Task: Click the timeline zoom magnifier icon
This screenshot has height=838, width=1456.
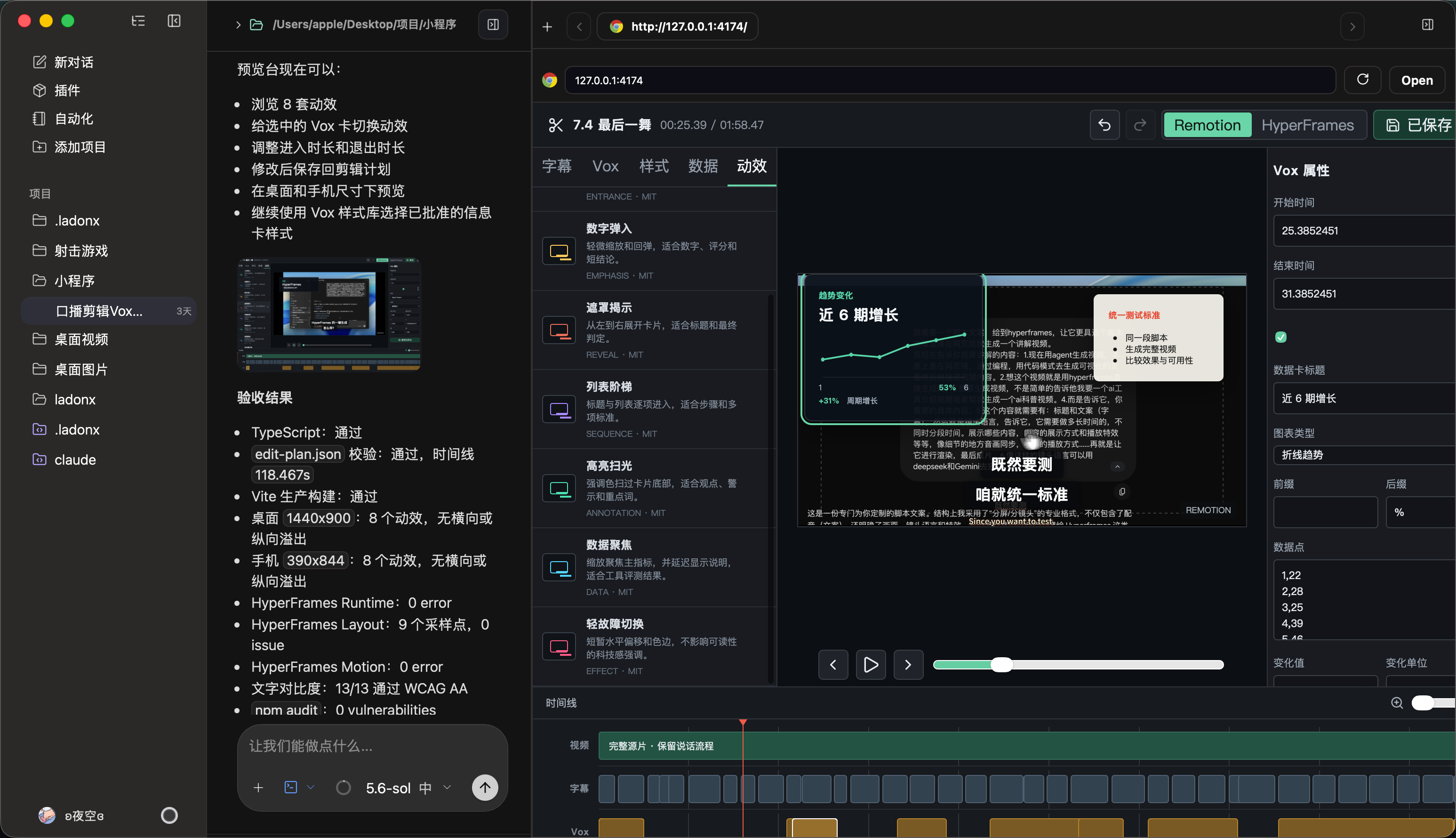Action: pos(1397,703)
